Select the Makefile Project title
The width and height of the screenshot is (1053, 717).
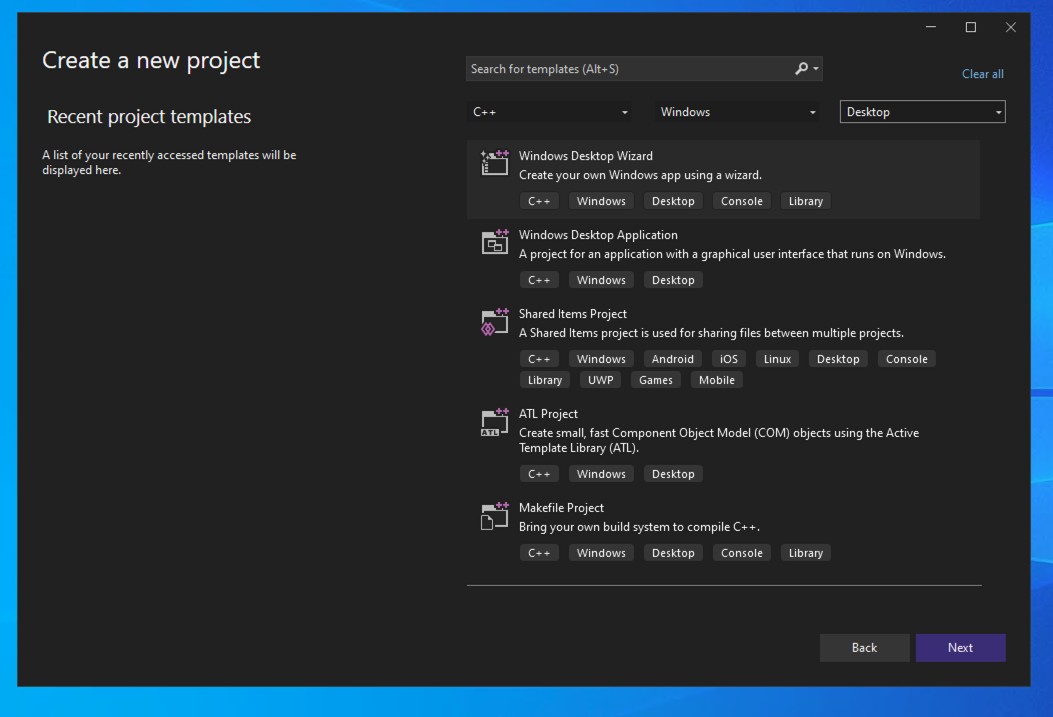coord(561,508)
